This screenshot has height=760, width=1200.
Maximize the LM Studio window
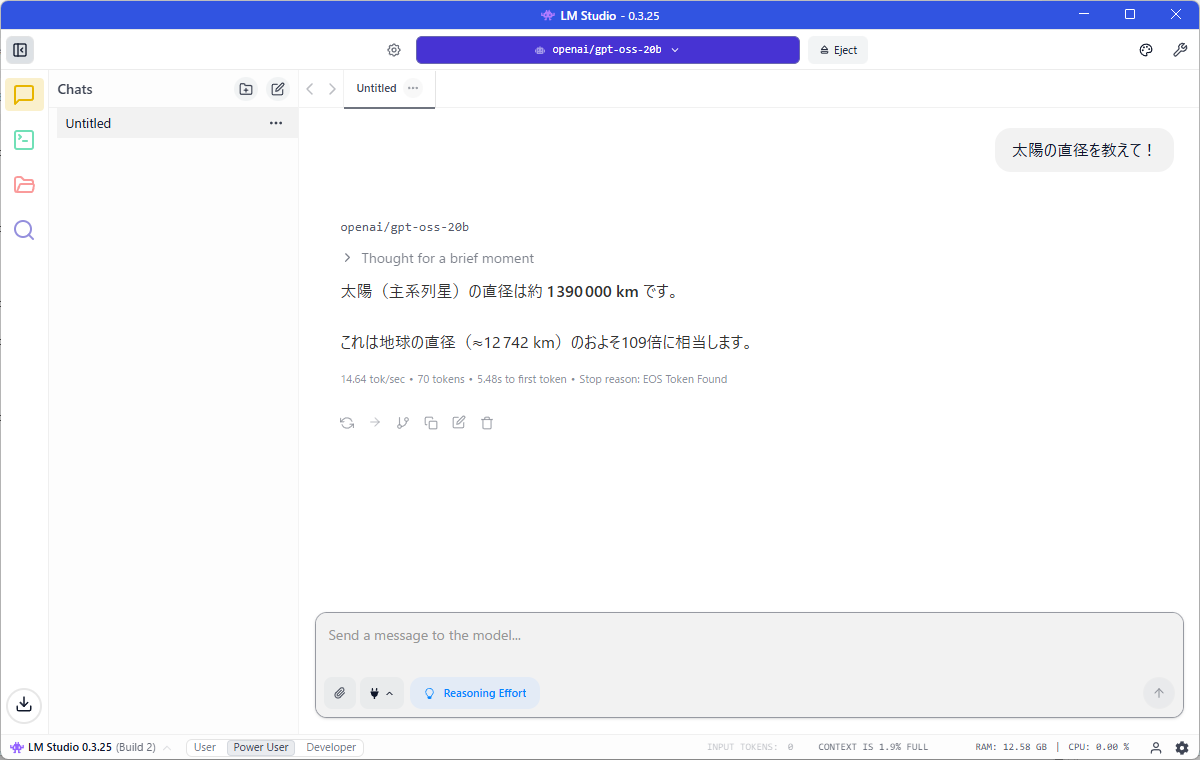1130,14
